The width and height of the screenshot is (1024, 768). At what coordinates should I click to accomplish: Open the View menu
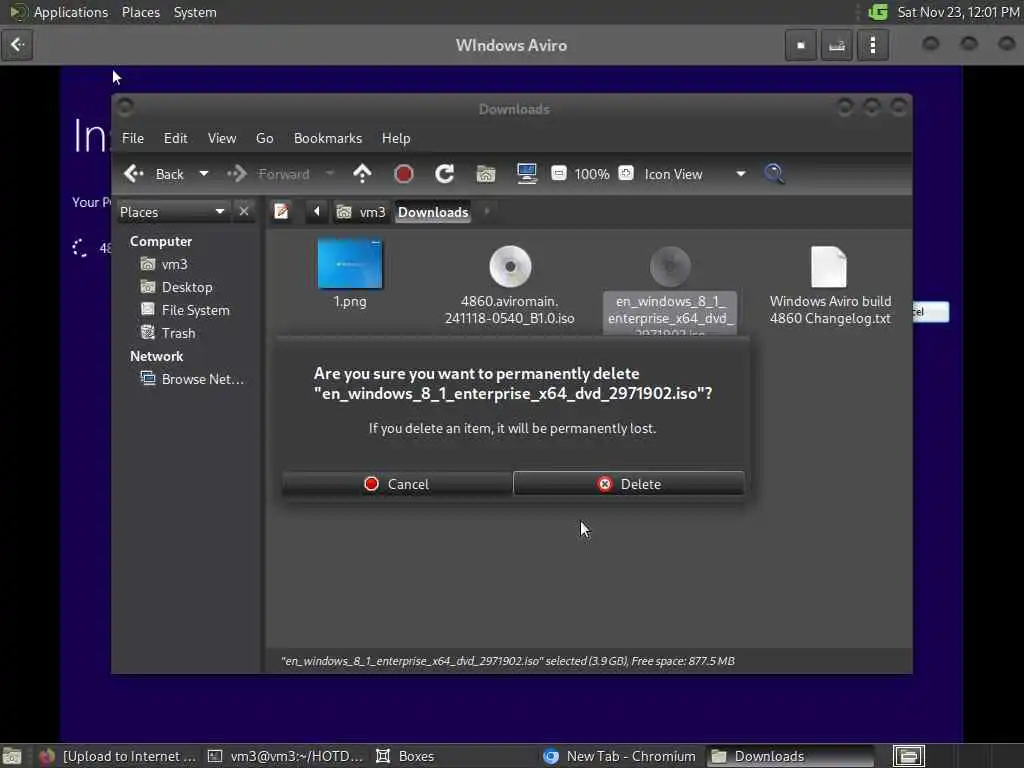(x=222, y=138)
